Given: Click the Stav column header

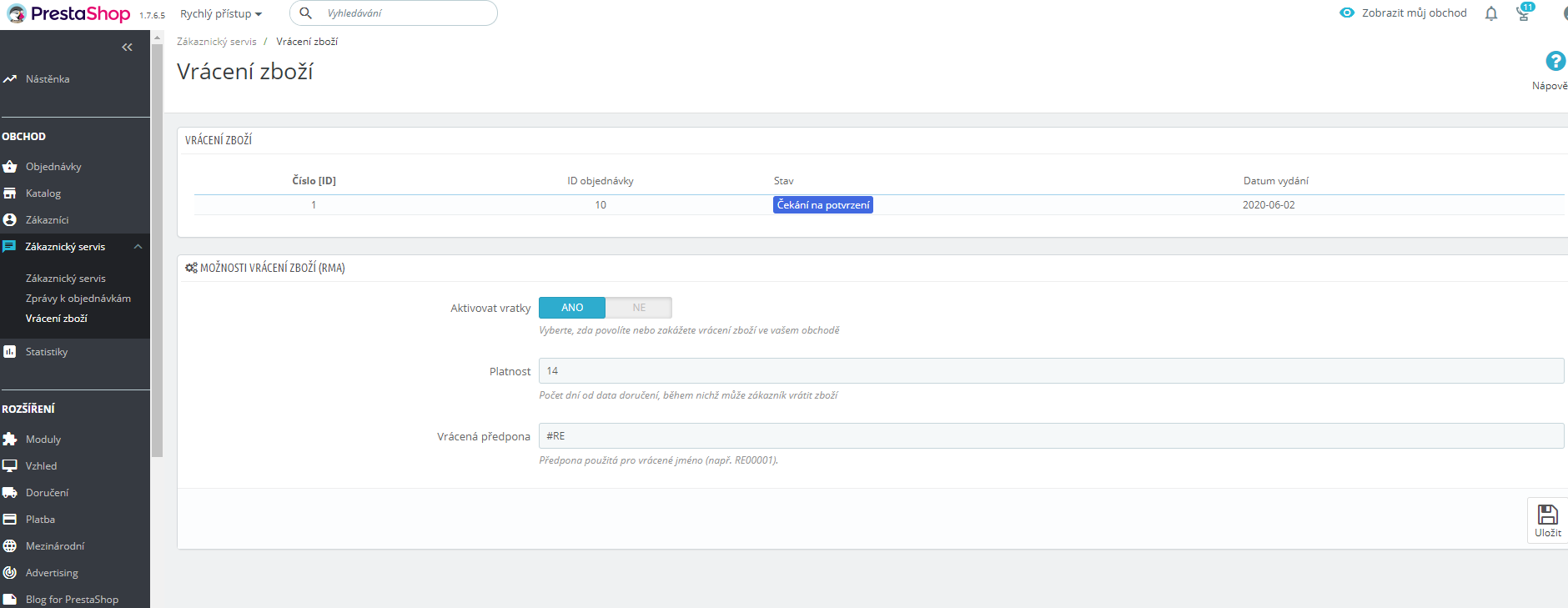Looking at the screenshot, I should point(784,181).
